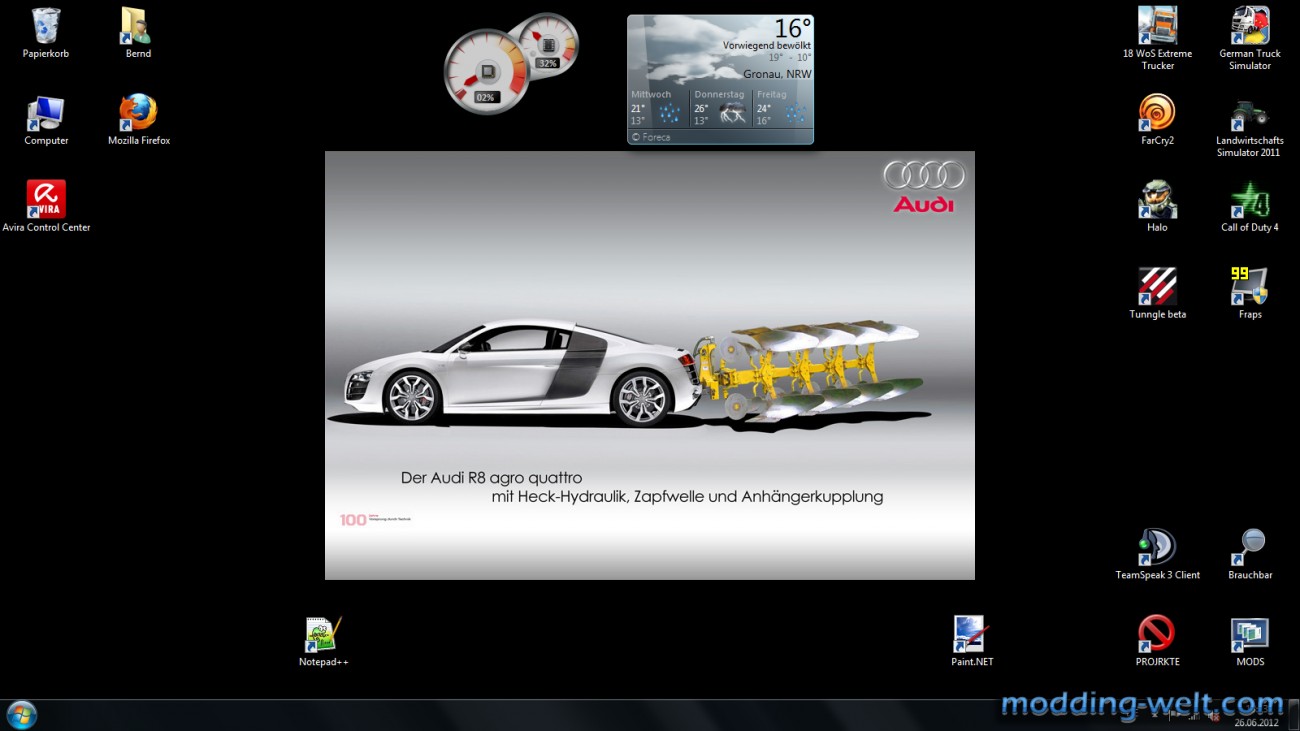
Task: Select Donnerstag forecast in weather gadget
Action: pyautogui.click(x=721, y=107)
